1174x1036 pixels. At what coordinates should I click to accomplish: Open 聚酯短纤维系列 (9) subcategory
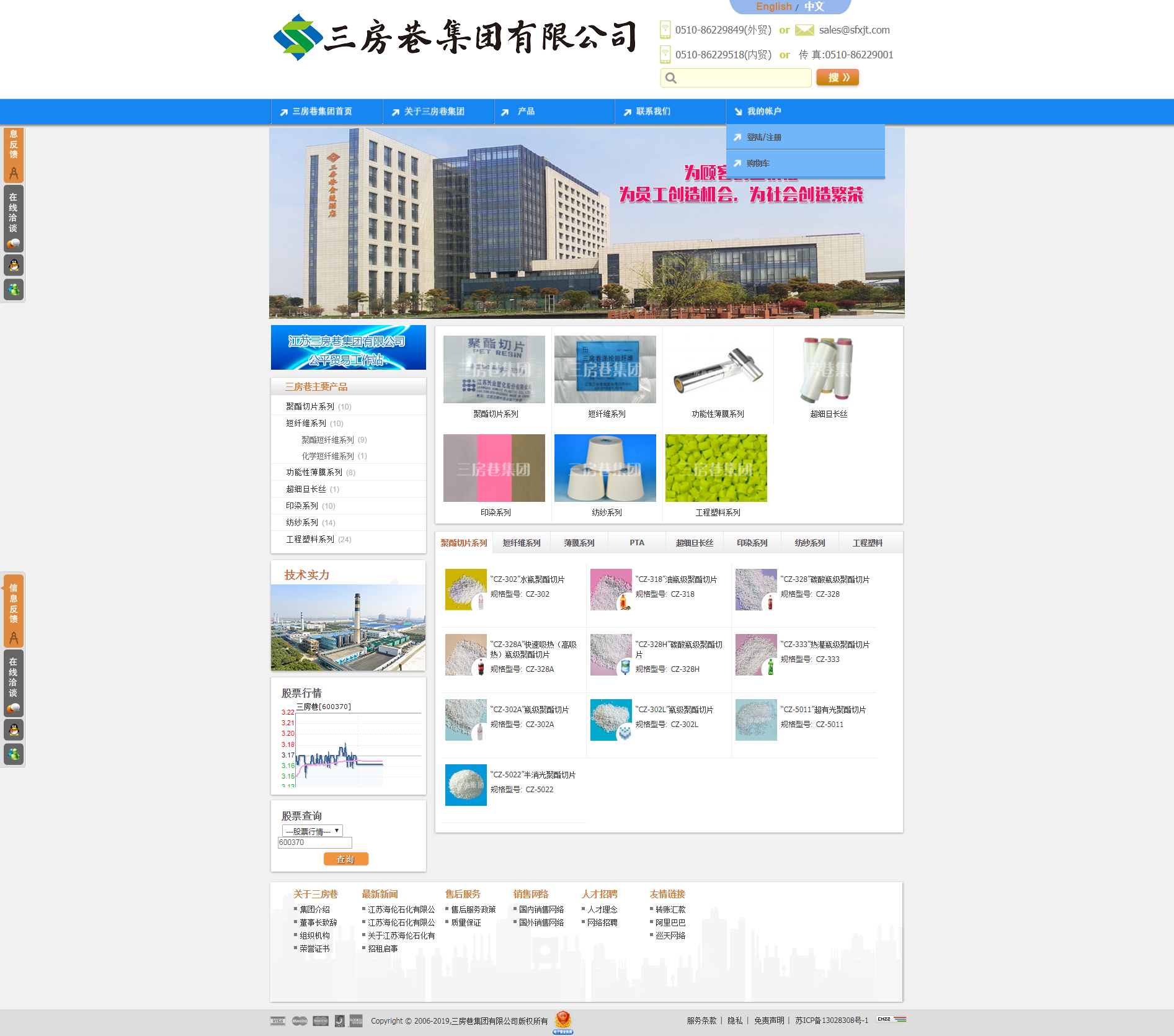coord(334,440)
